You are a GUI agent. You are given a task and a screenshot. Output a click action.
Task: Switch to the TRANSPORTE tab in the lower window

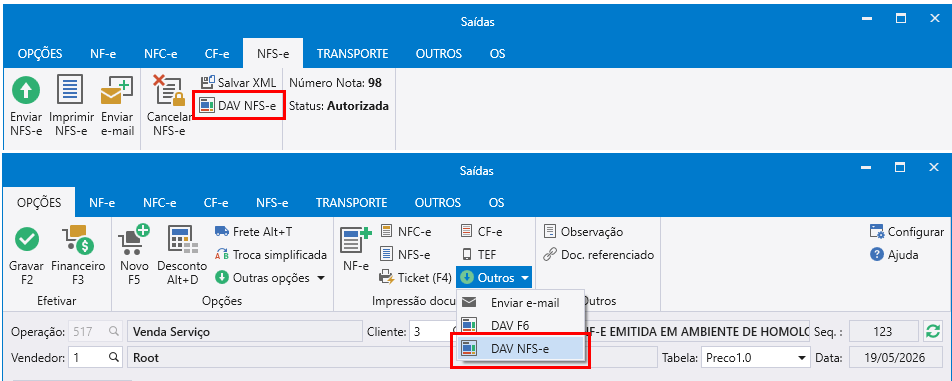click(352, 203)
